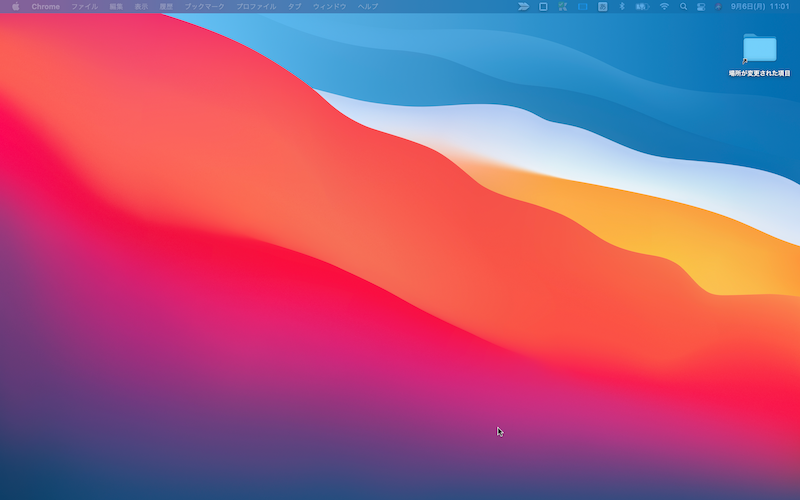Screen dimensions: 800x500
Task: Open the date and time 9月6日(月) 11:01
Action: 760,7
